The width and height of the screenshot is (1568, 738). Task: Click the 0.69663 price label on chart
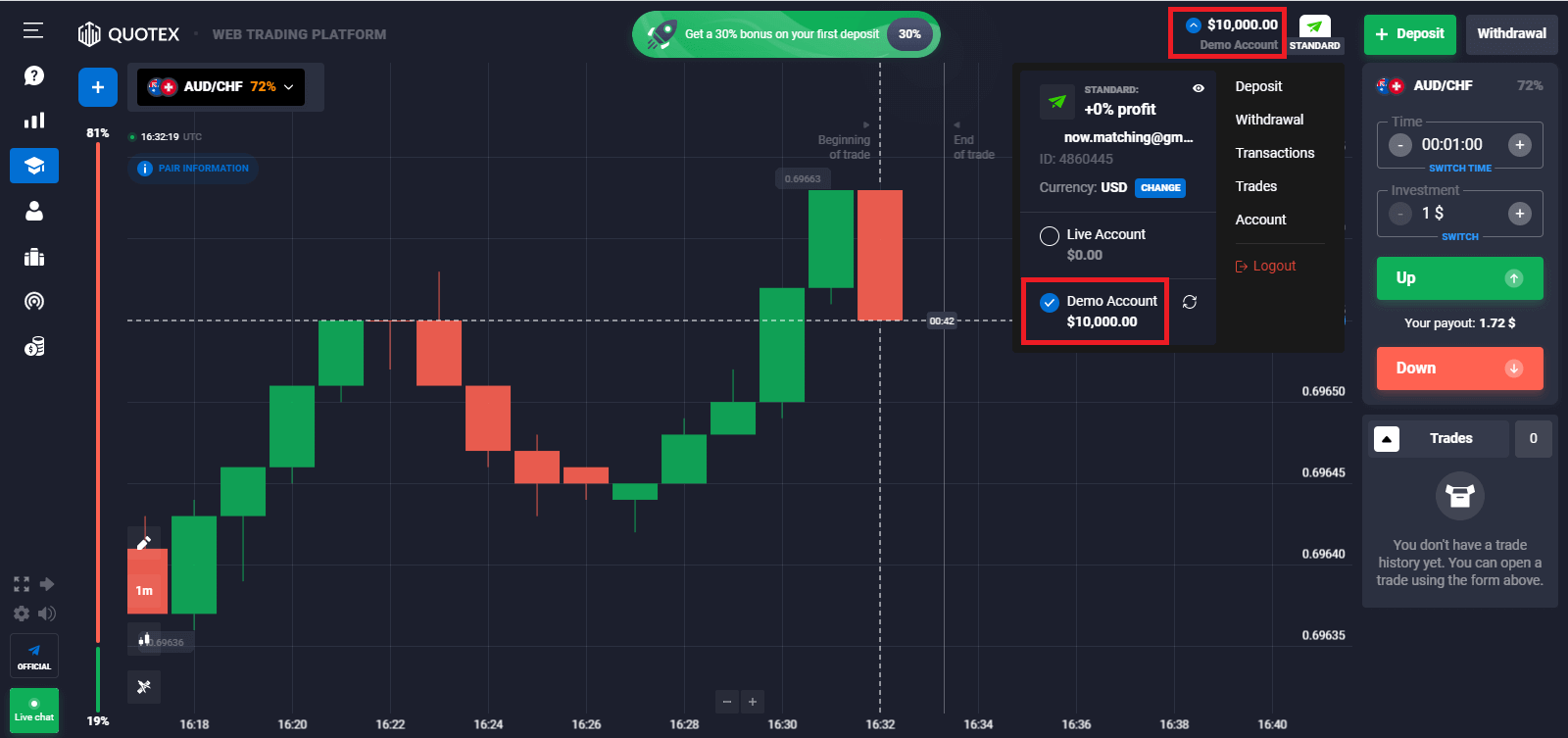[x=803, y=178]
